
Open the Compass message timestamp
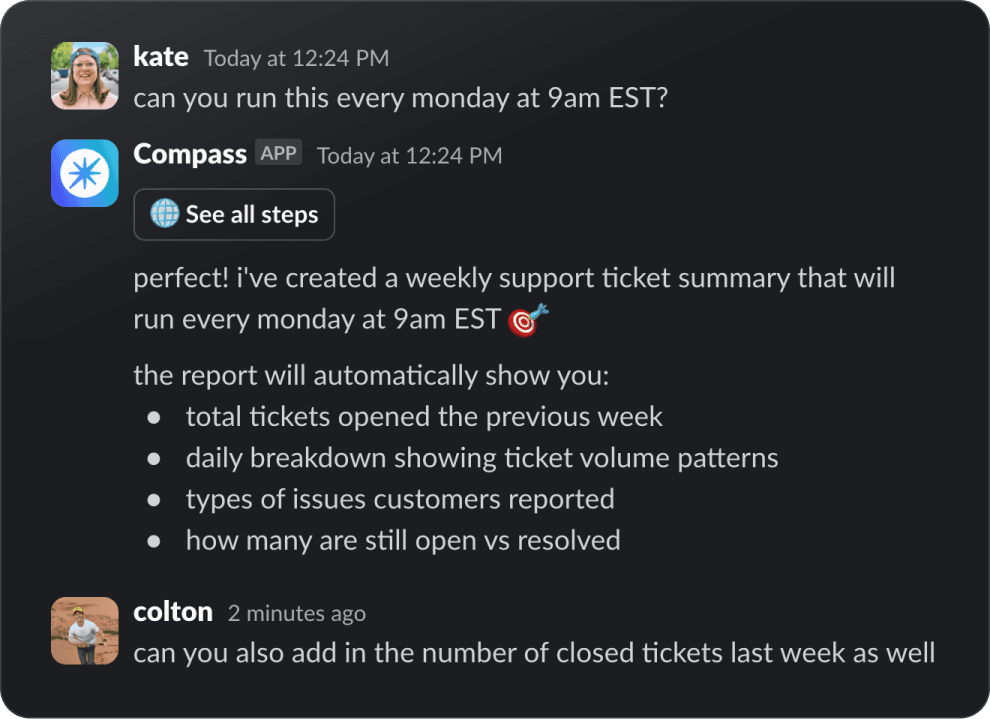[409, 155]
